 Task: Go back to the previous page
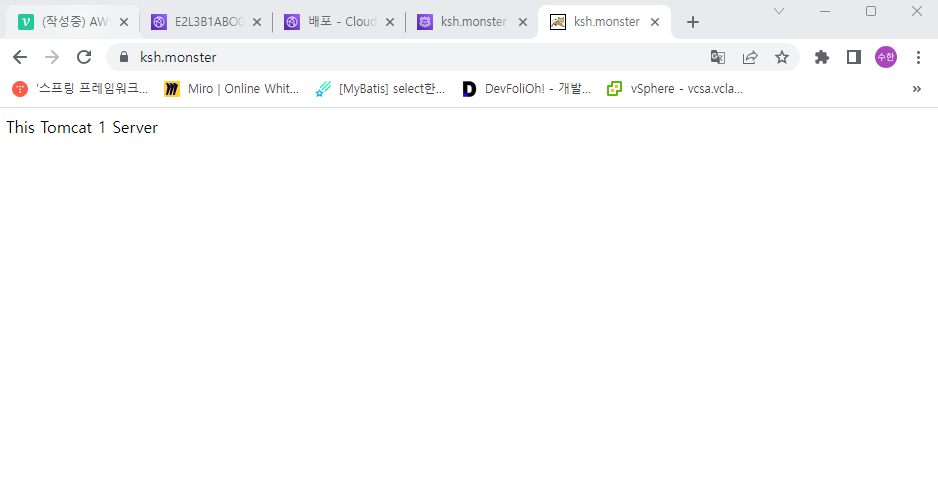[20, 57]
